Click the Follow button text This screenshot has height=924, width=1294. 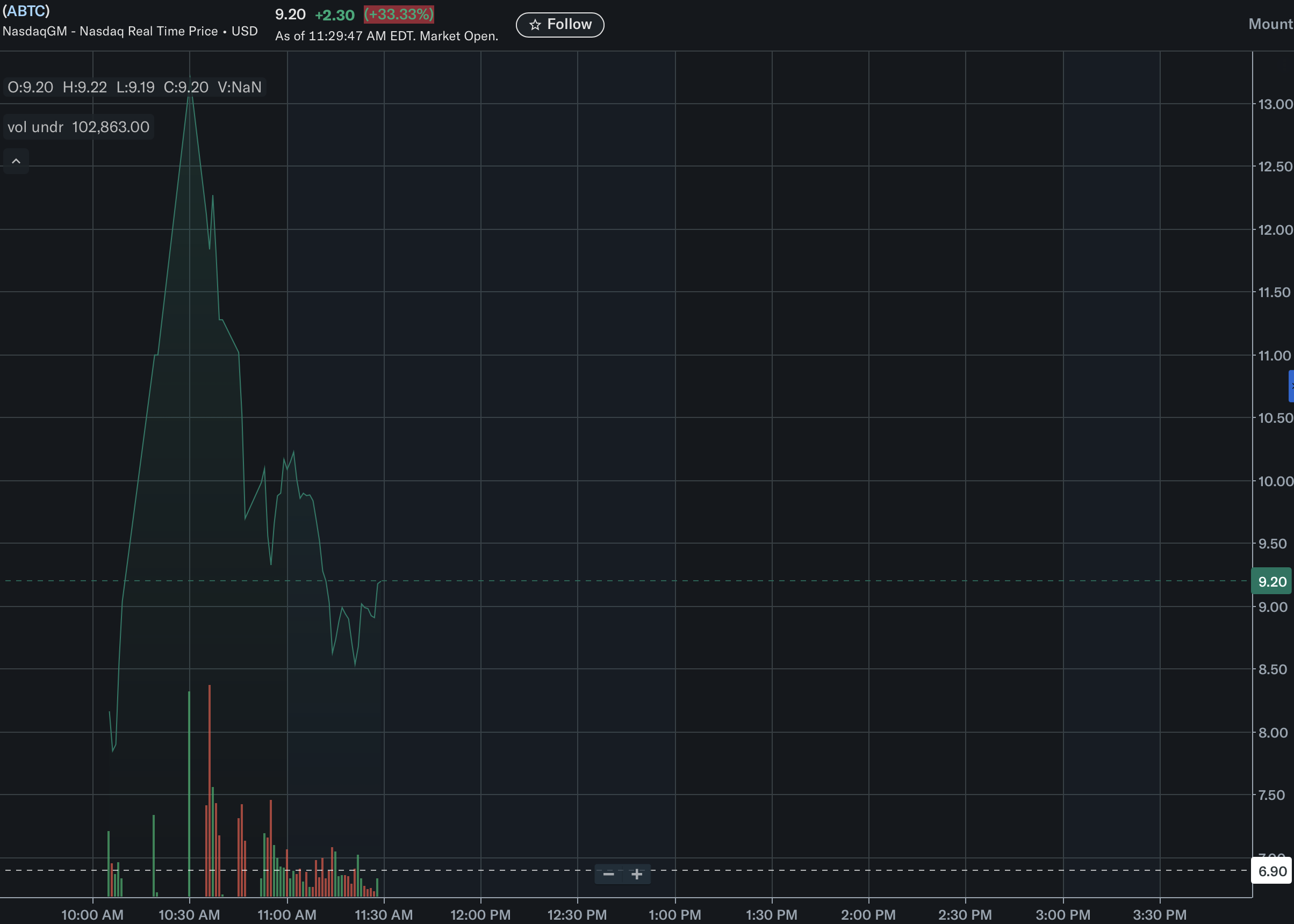pos(569,25)
